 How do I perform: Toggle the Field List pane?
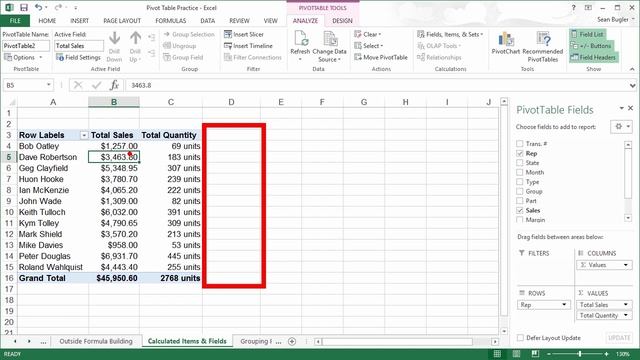[x=587, y=34]
